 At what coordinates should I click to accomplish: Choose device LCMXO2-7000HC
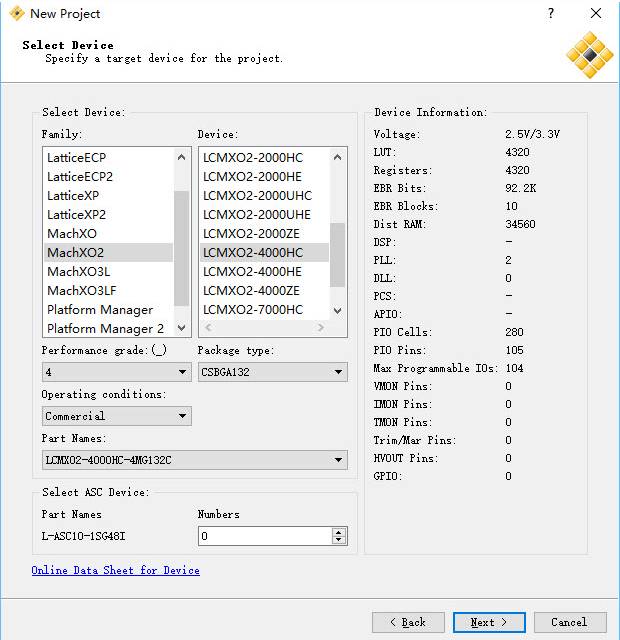coord(264,309)
